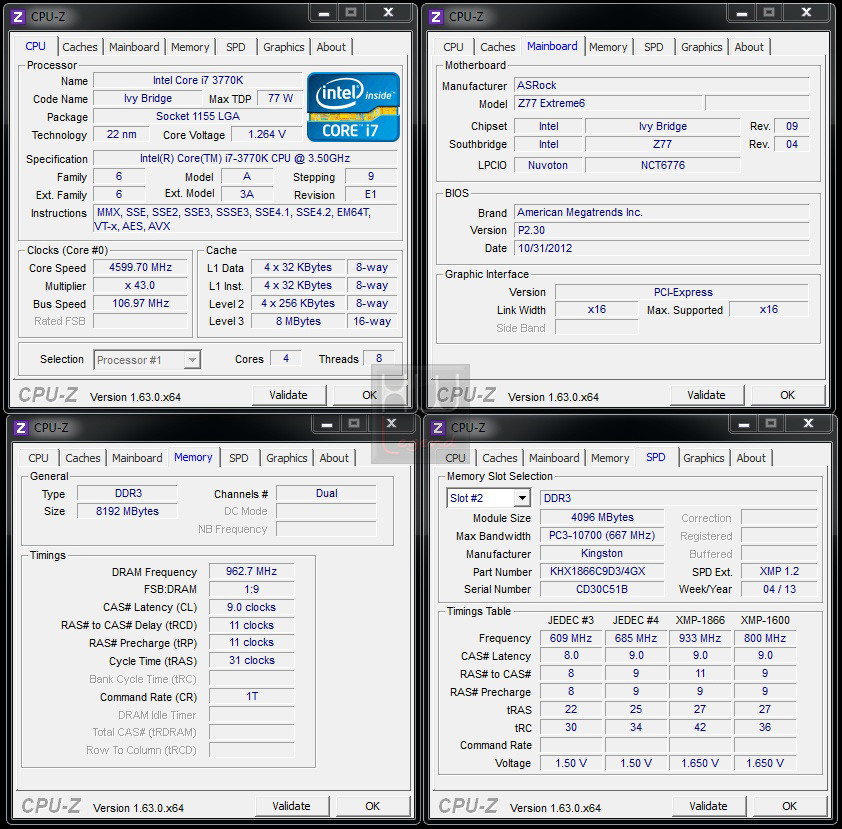Viewport: 842px width, 829px height.
Task: Click the Core Speed value 4599.70 MHz
Action: [140, 267]
